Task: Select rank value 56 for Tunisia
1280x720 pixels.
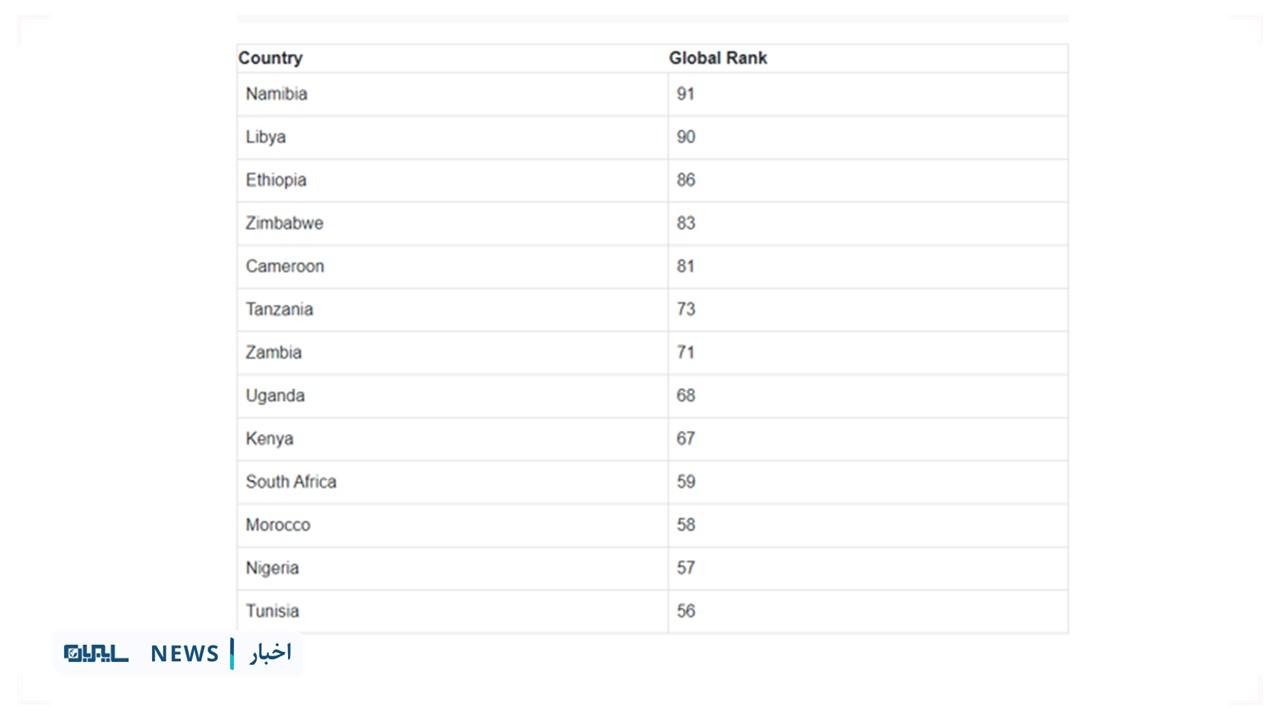Action: click(685, 610)
